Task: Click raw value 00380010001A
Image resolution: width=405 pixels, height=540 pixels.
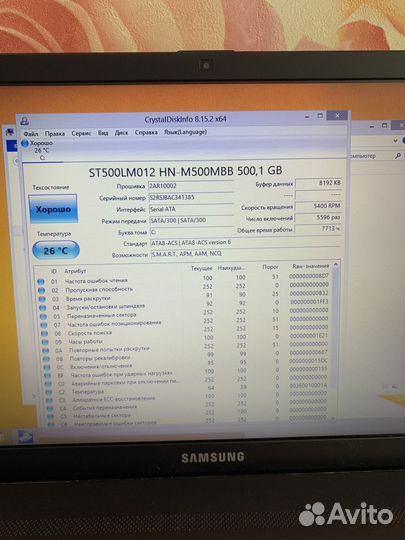Action: pyautogui.click(x=308, y=385)
